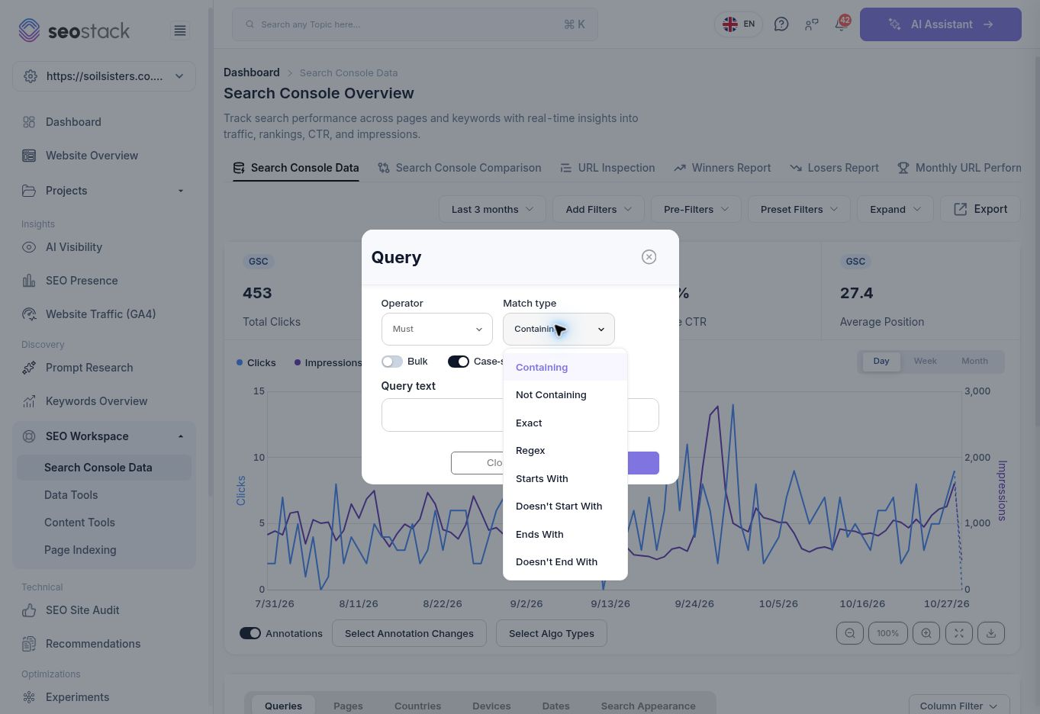Click the Query text input field
Viewport: 1040px width, 714px height.
520,415
